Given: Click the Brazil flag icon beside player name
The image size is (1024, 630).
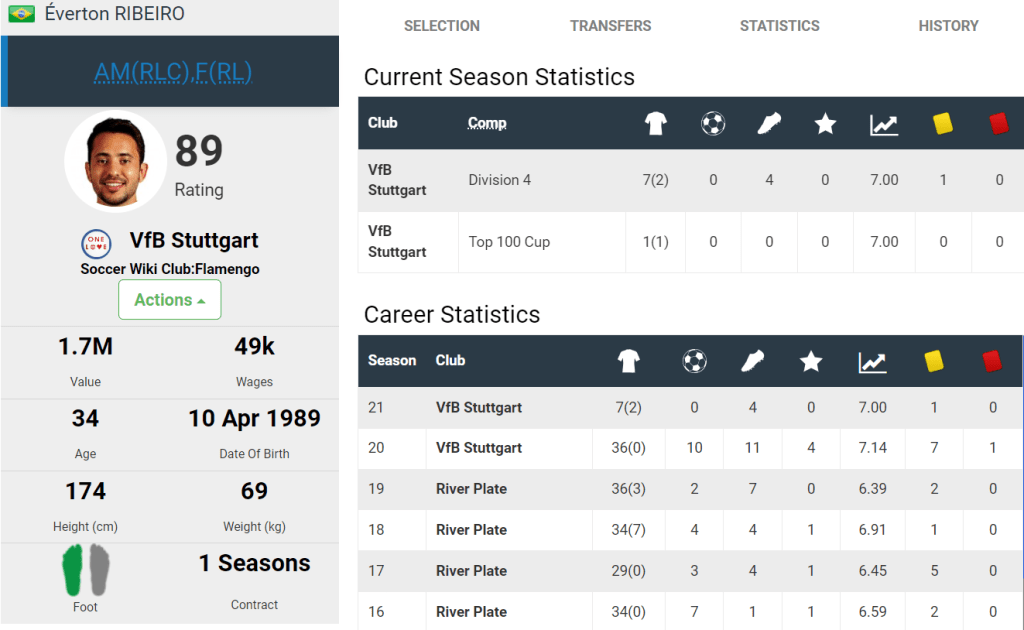Looking at the screenshot, I should 21,15.
